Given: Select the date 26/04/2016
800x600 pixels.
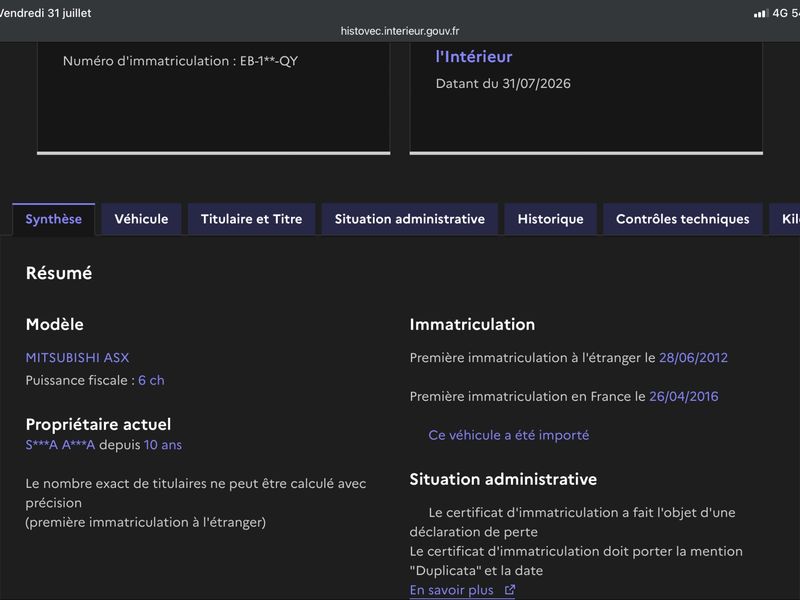Looking at the screenshot, I should (x=684, y=396).
